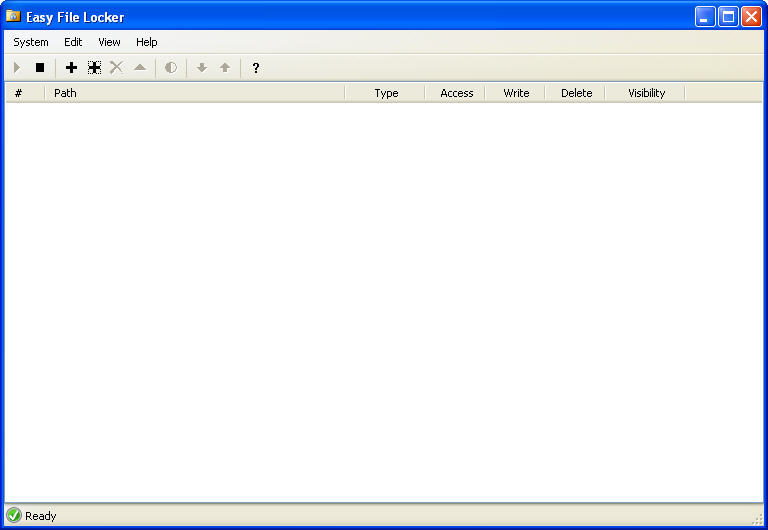The image size is (768, 530).
Task: Maximize the Easy File Locker window
Action: 728,17
